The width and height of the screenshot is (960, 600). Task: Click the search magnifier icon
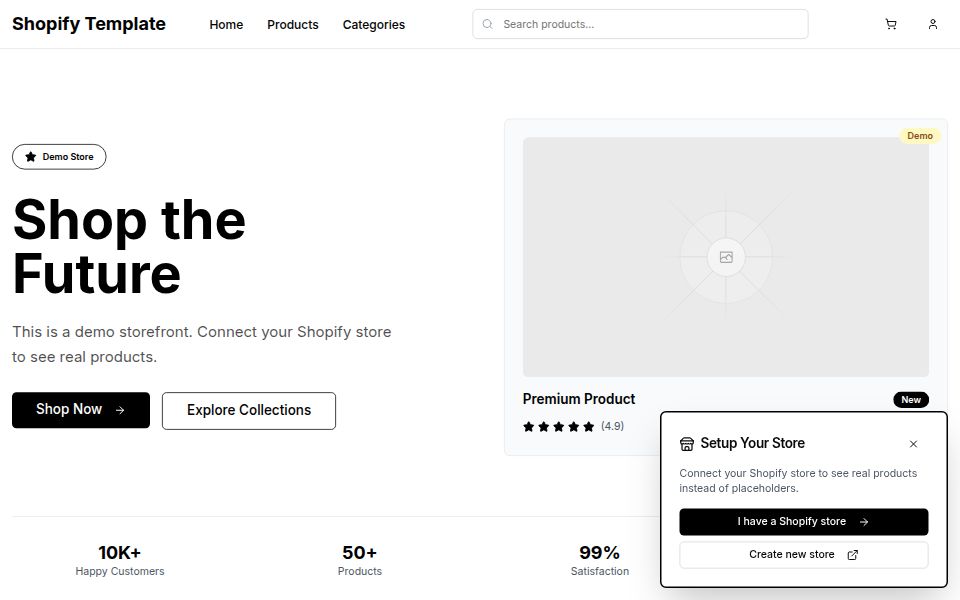[487, 24]
